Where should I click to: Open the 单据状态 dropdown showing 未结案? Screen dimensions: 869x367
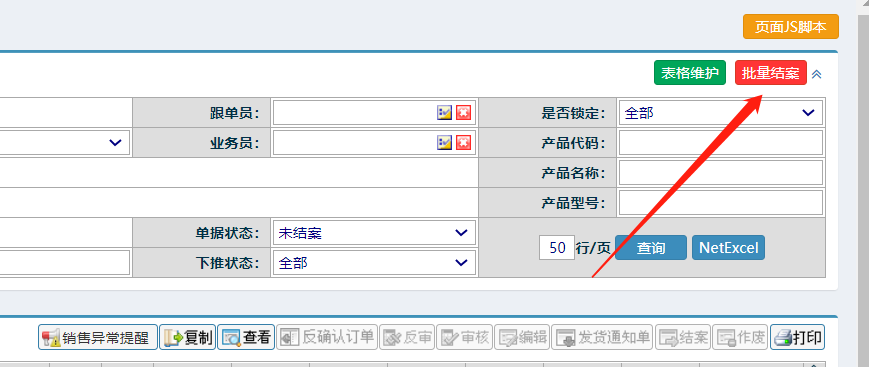tap(374, 233)
